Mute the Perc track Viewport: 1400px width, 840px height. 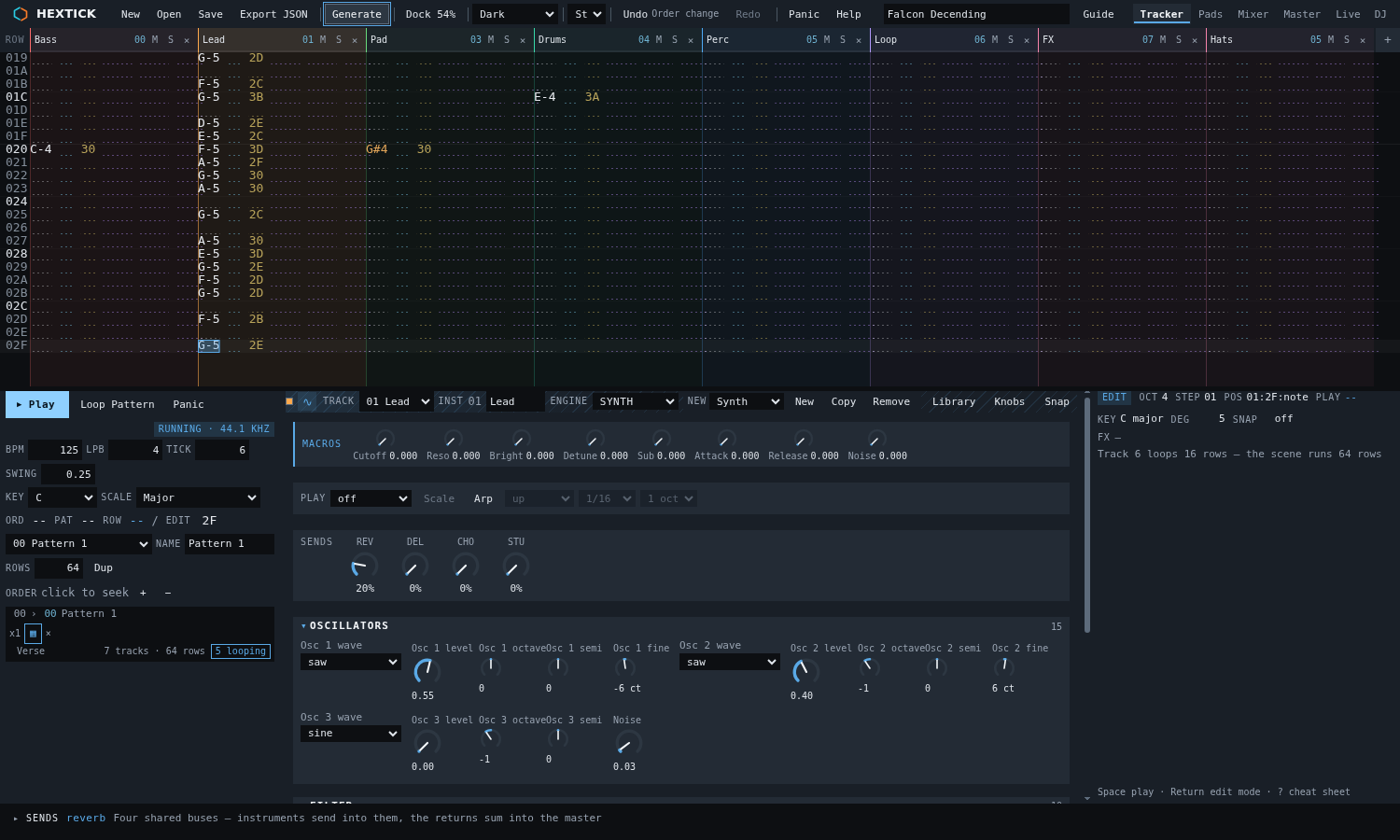pos(827,40)
